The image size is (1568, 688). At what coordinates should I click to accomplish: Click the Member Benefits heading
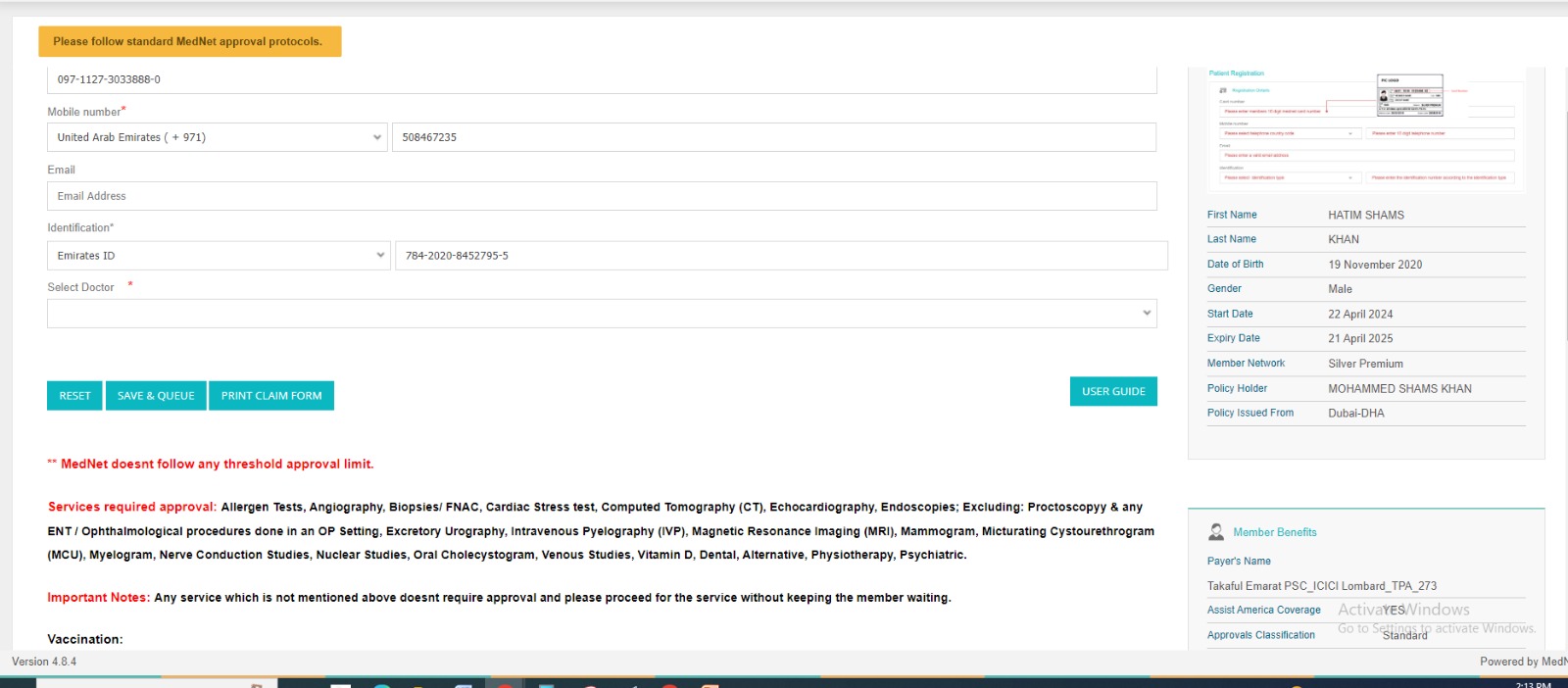point(1275,532)
